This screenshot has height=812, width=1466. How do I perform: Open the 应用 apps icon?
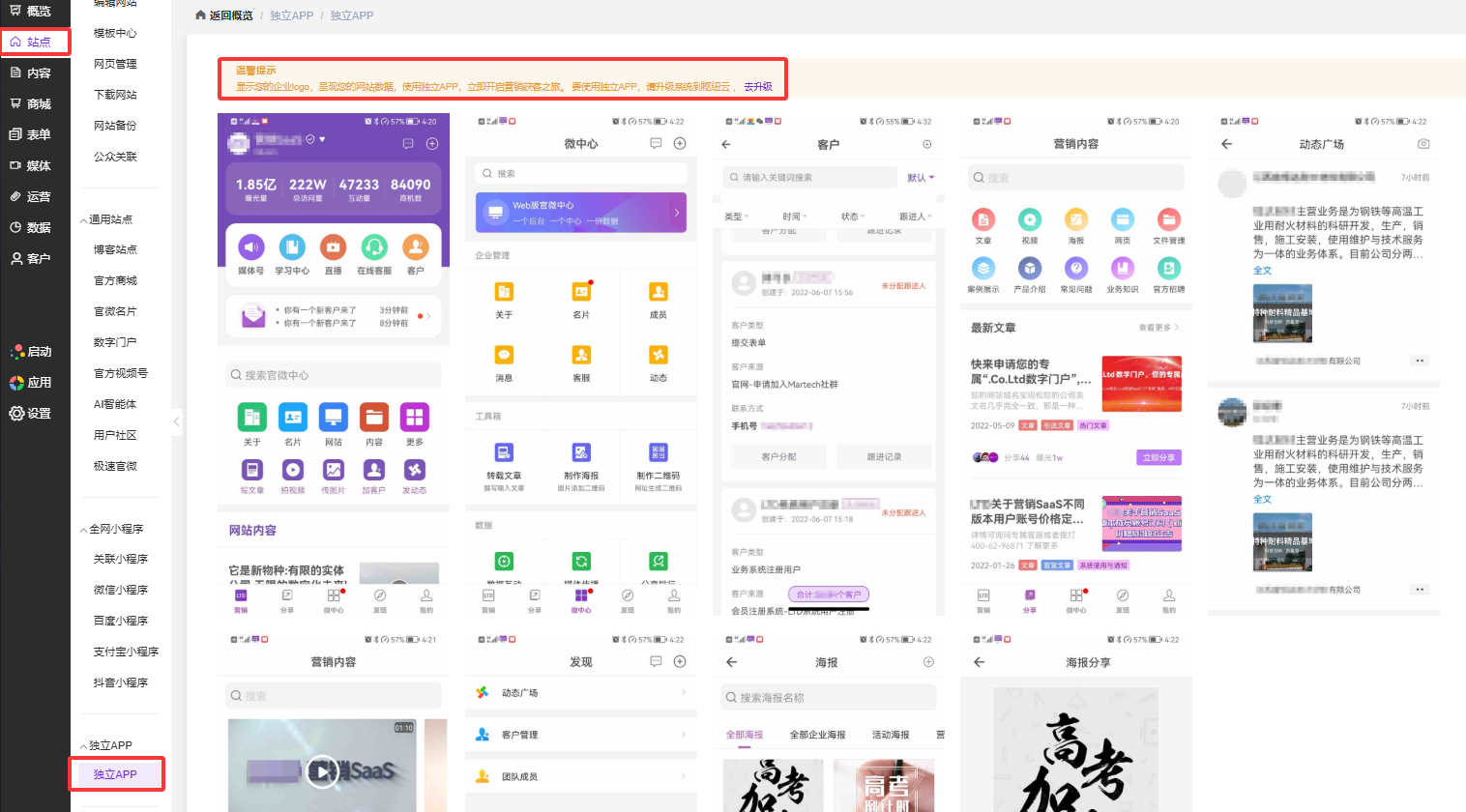[17, 382]
